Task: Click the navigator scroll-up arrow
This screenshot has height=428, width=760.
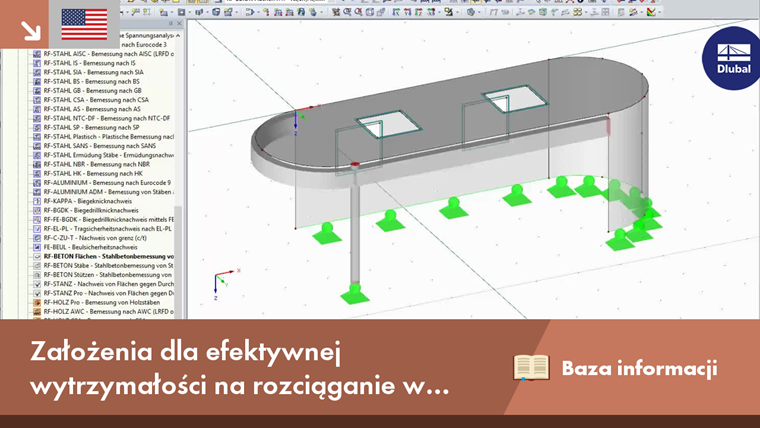Action: pyautogui.click(x=178, y=35)
